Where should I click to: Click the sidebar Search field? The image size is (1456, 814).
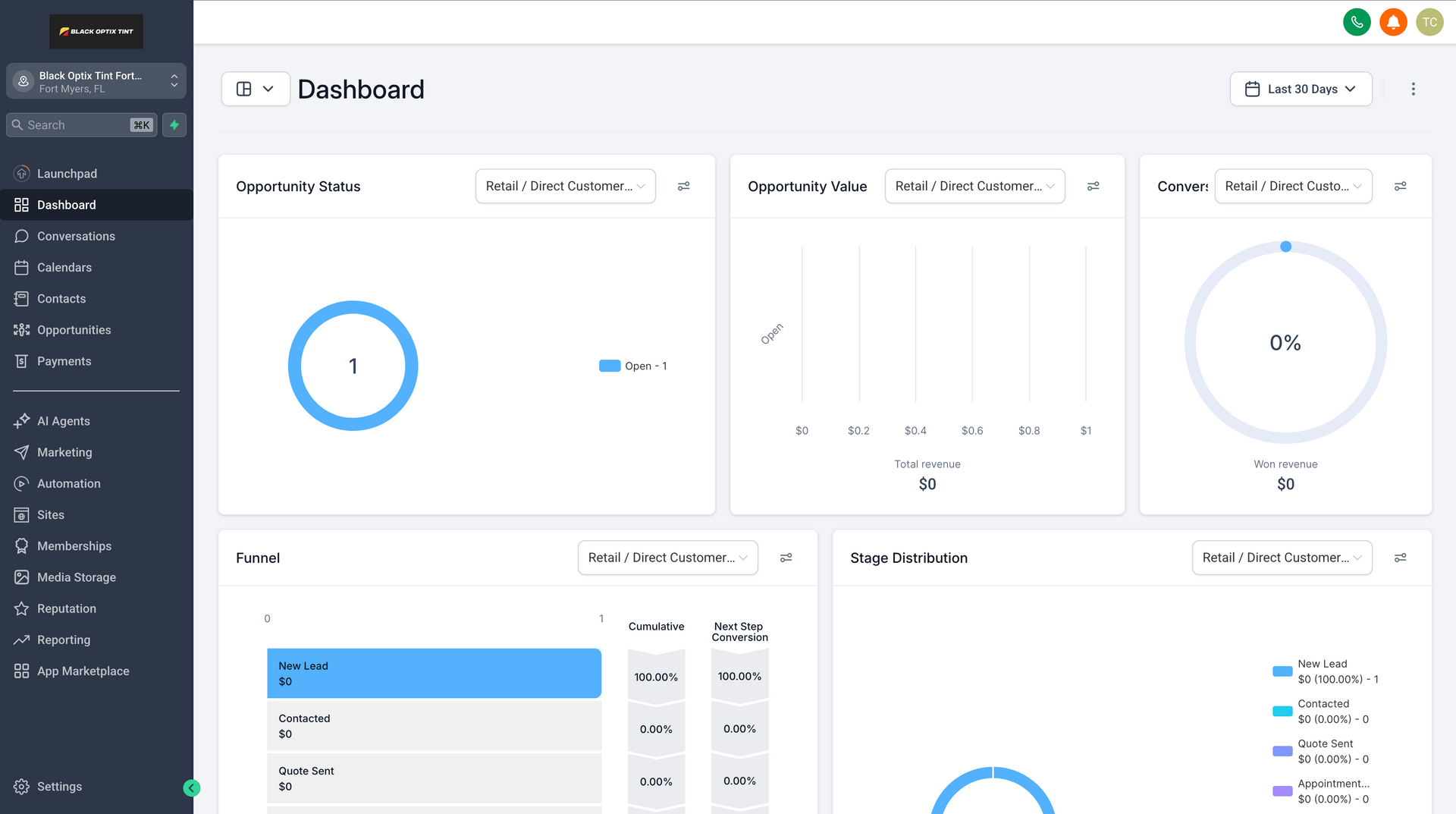(x=81, y=125)
